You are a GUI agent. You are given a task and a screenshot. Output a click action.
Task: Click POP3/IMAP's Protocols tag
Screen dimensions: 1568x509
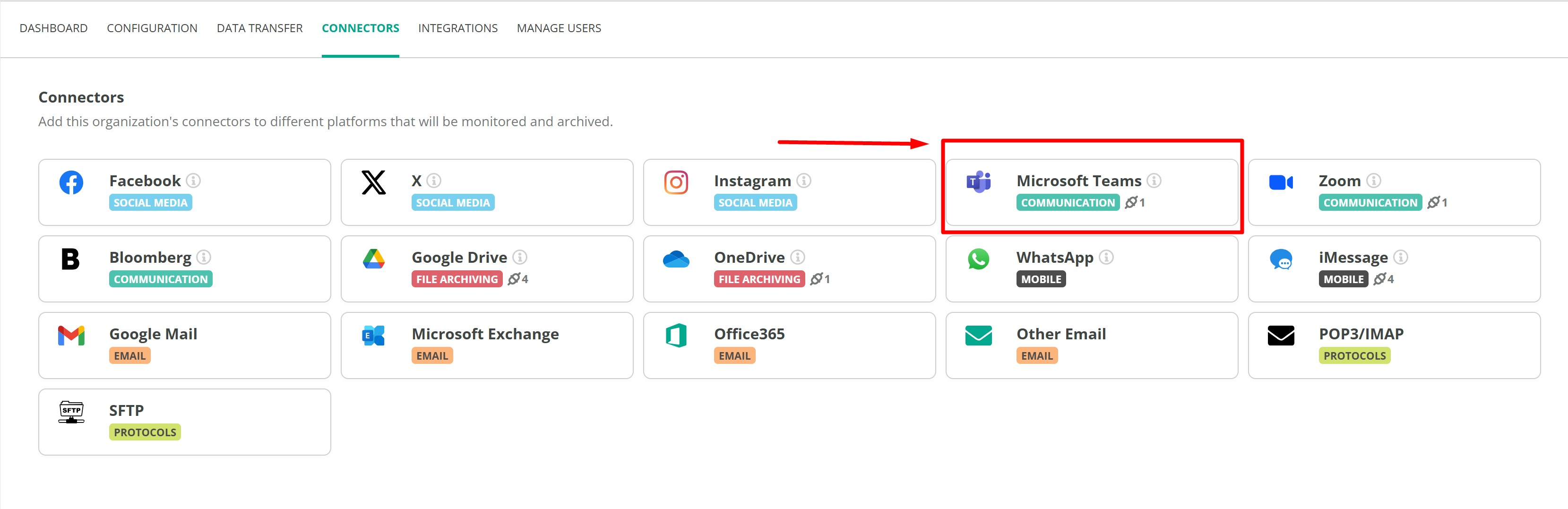(x=1354, y=356)
